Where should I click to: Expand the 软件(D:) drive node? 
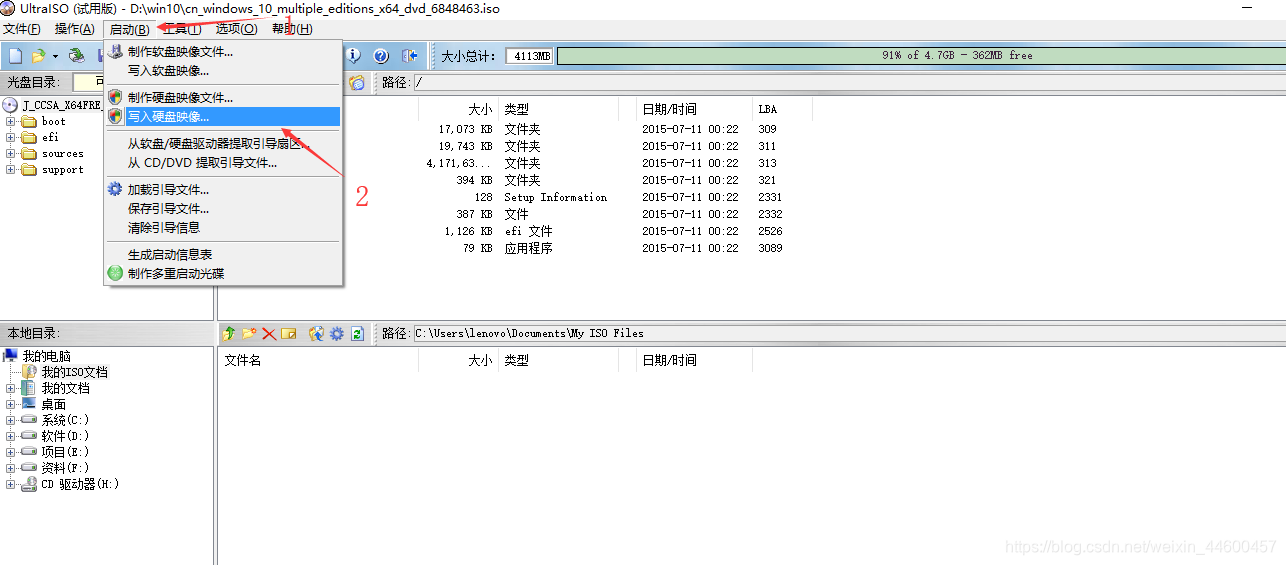[x=11, y=436]
